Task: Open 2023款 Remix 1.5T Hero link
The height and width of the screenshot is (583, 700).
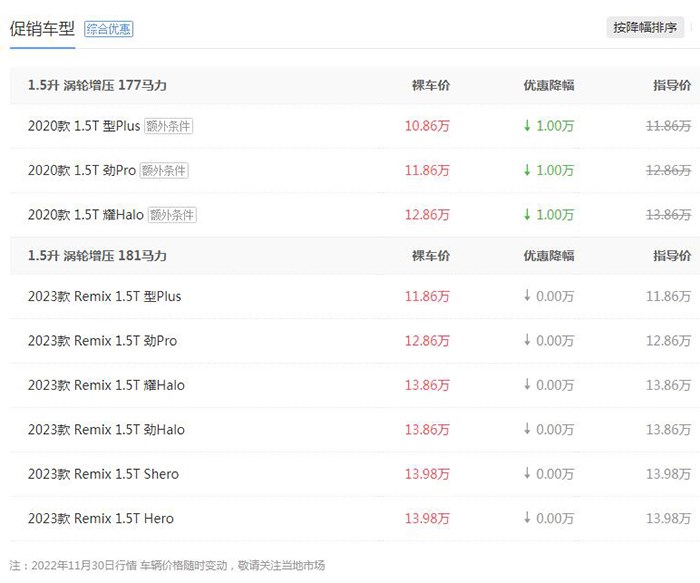Action: (x=101, y=519)
